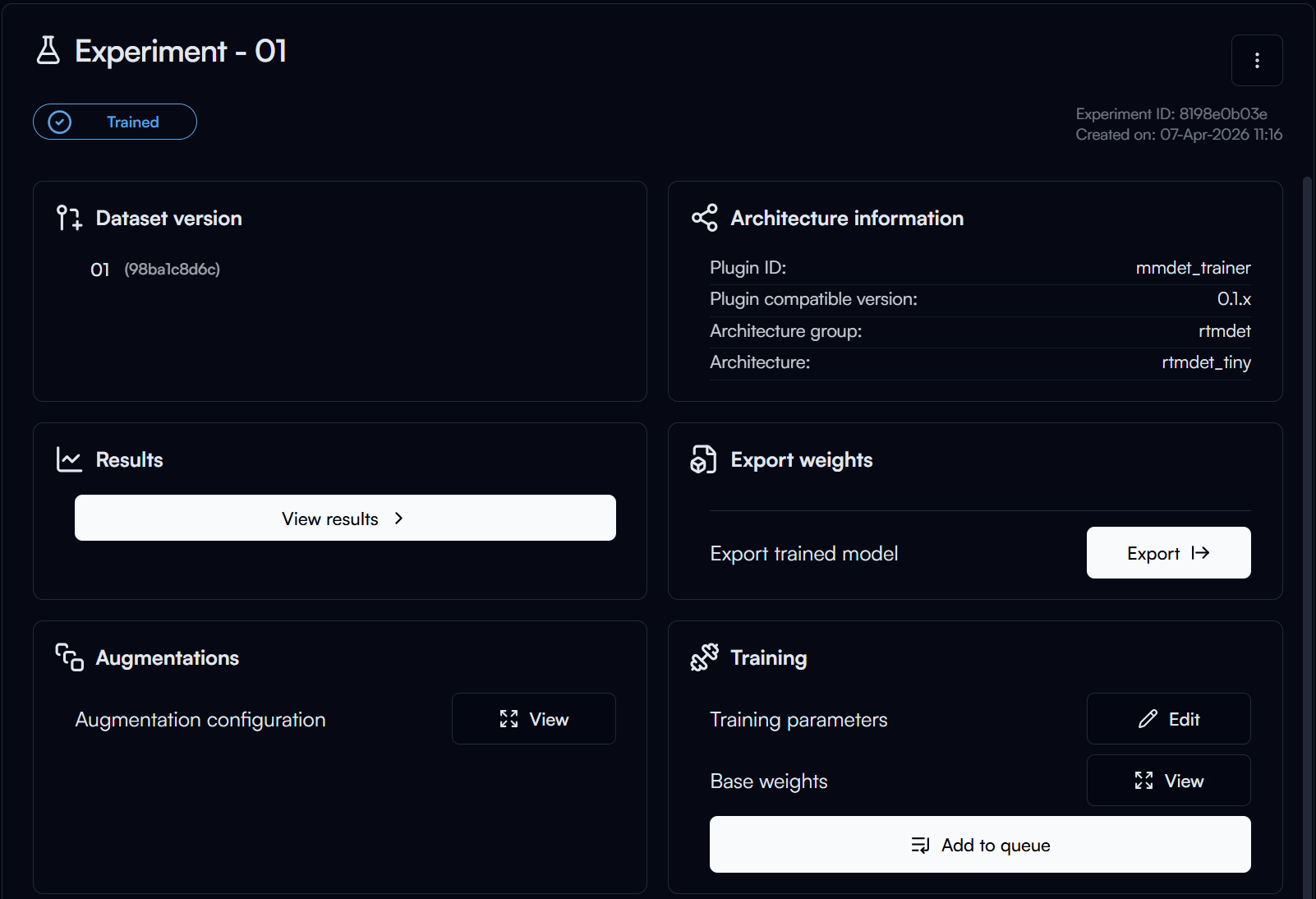The height and width of the screenshot is (899, 1316).
Task: View base weights
Action: (x=1168, y=781)
